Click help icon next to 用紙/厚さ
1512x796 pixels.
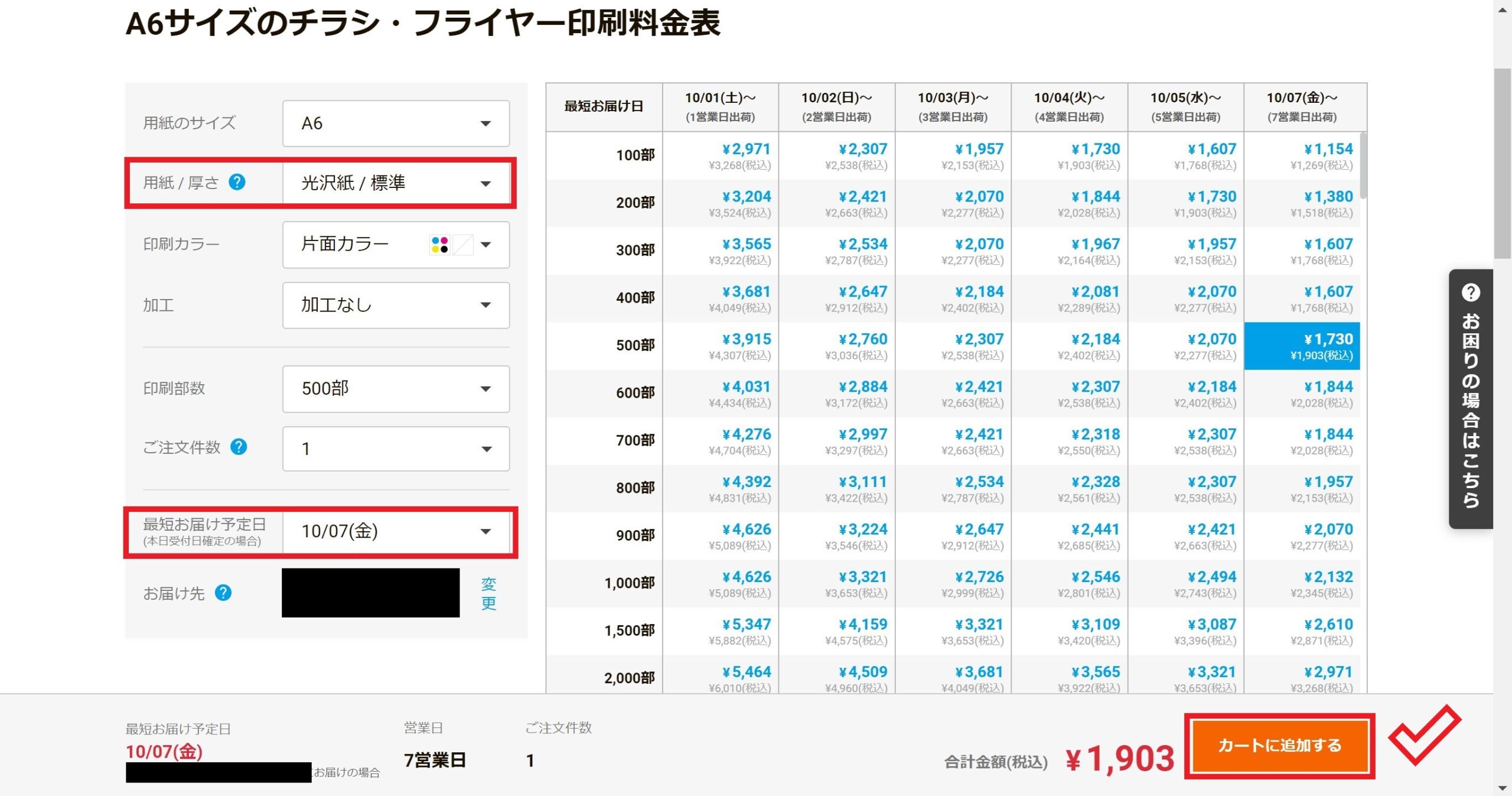click(x=237, y=182)
